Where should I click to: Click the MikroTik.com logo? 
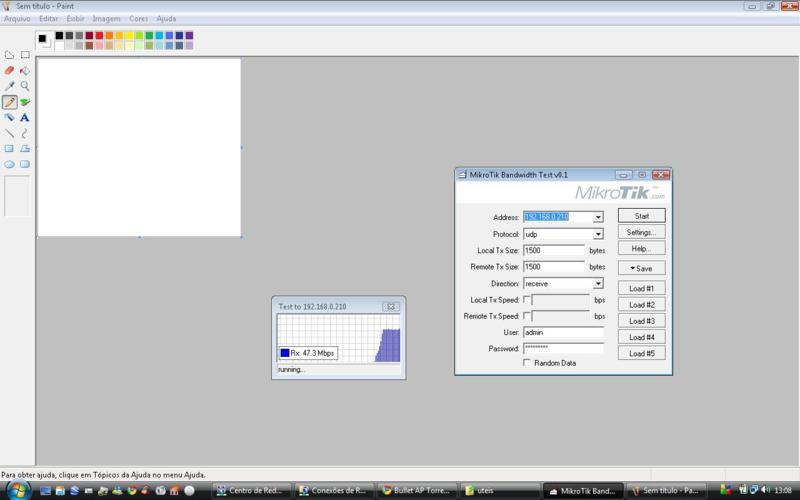pos(619,193)
